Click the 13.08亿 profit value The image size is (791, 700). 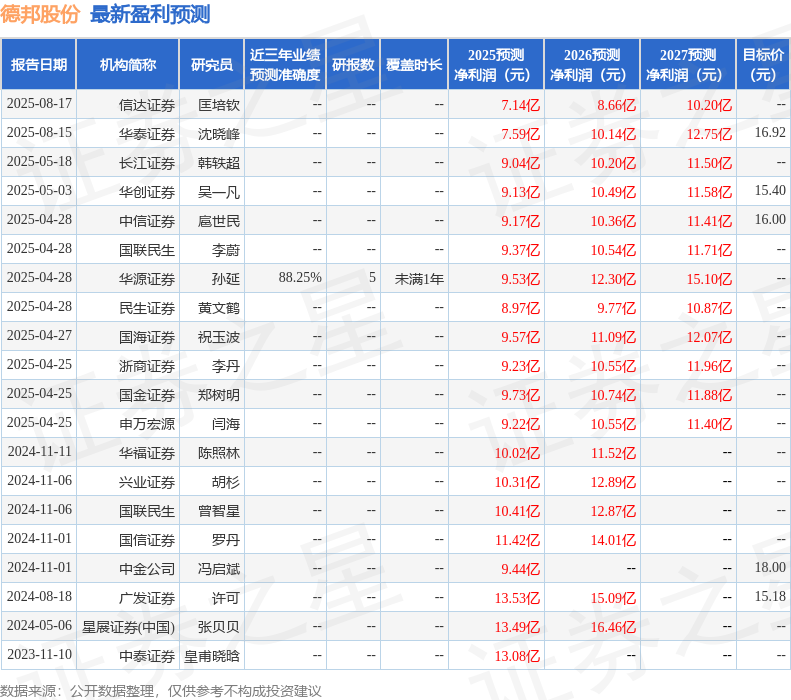click(517, 656)
